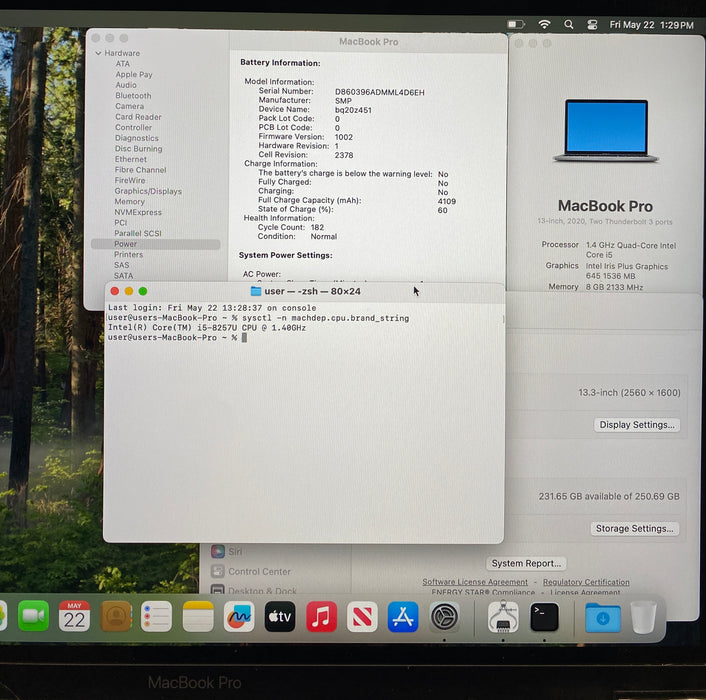Open Control Center icon in menu bar
Image resolution: width=706 pixels, height=700 pixels.
(592, 25)
